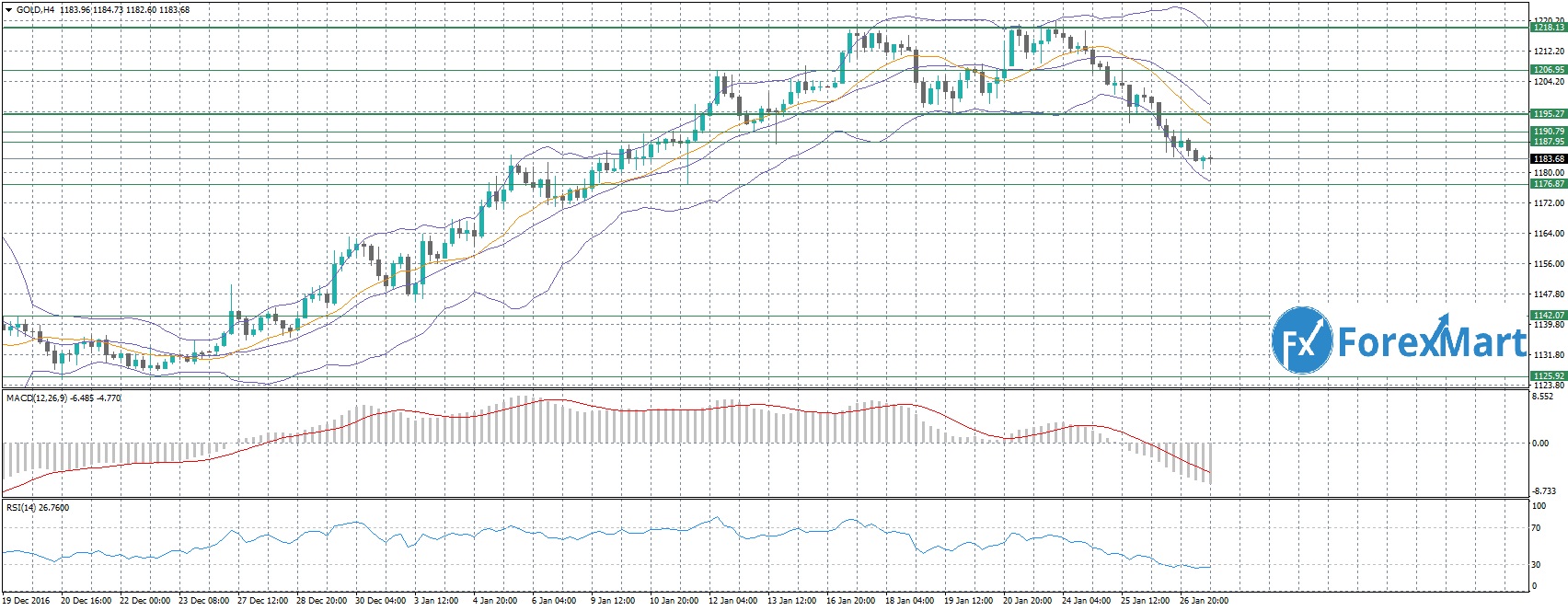
Task: Click the 1147.80 price axis value
Action: (x=1548, y=294)
